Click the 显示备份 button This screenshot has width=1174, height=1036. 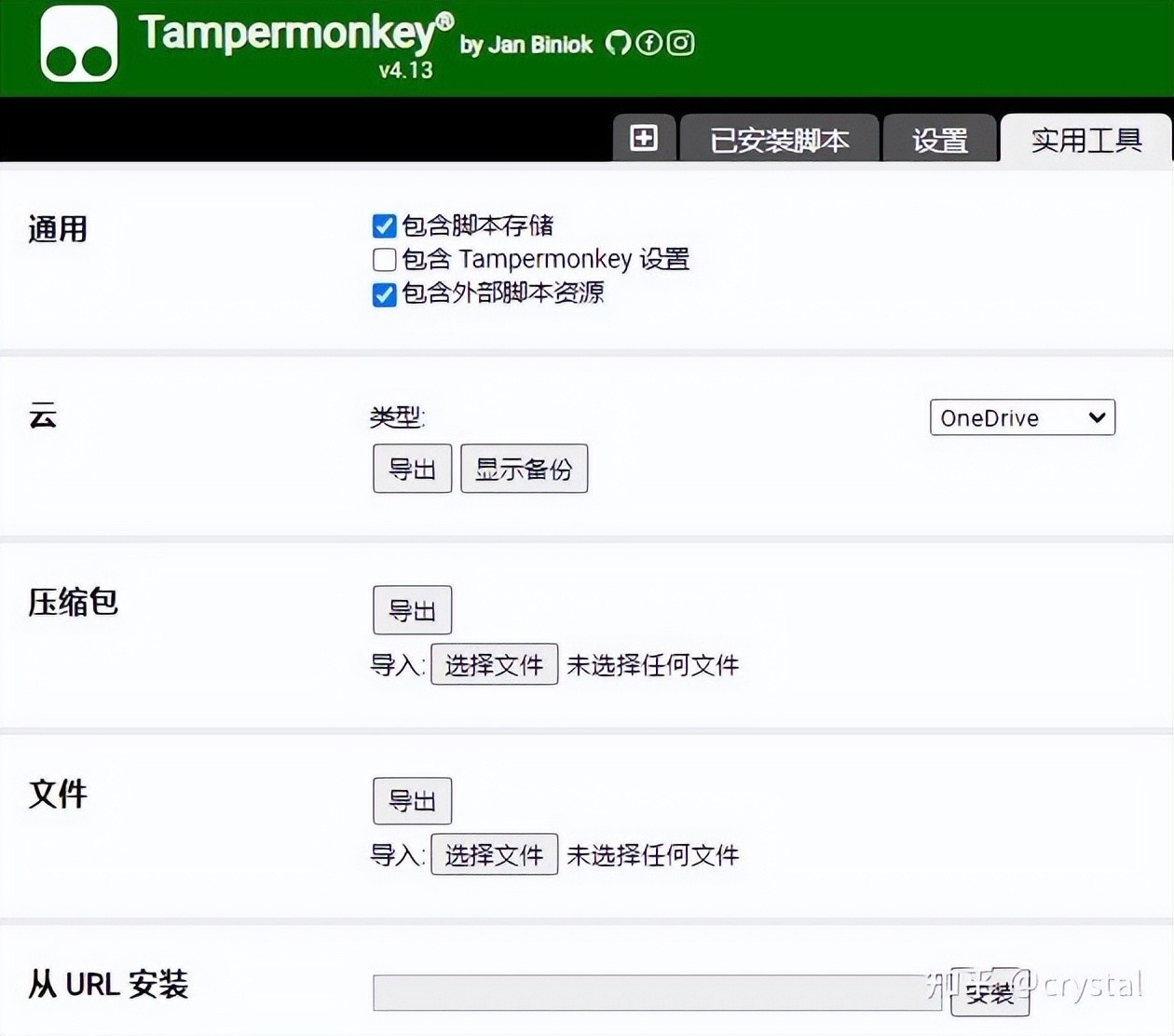coord(524,469)
